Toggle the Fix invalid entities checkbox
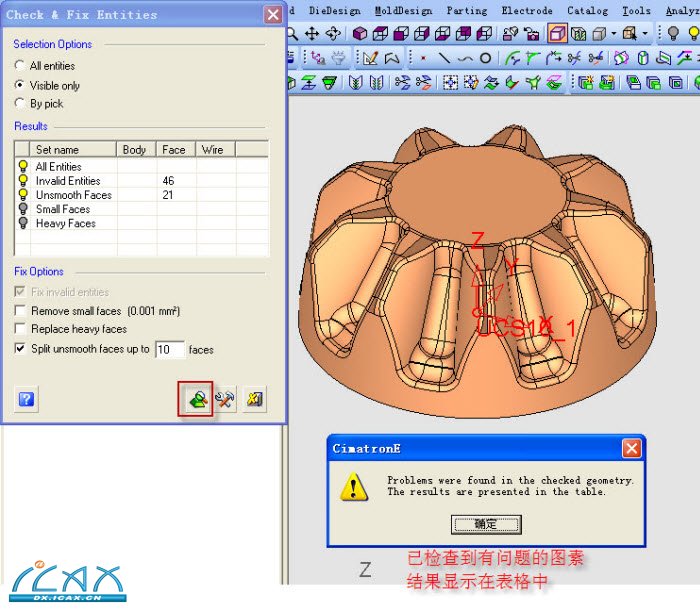Viewport: 700px width, 611px height. [x=20, y=291]
